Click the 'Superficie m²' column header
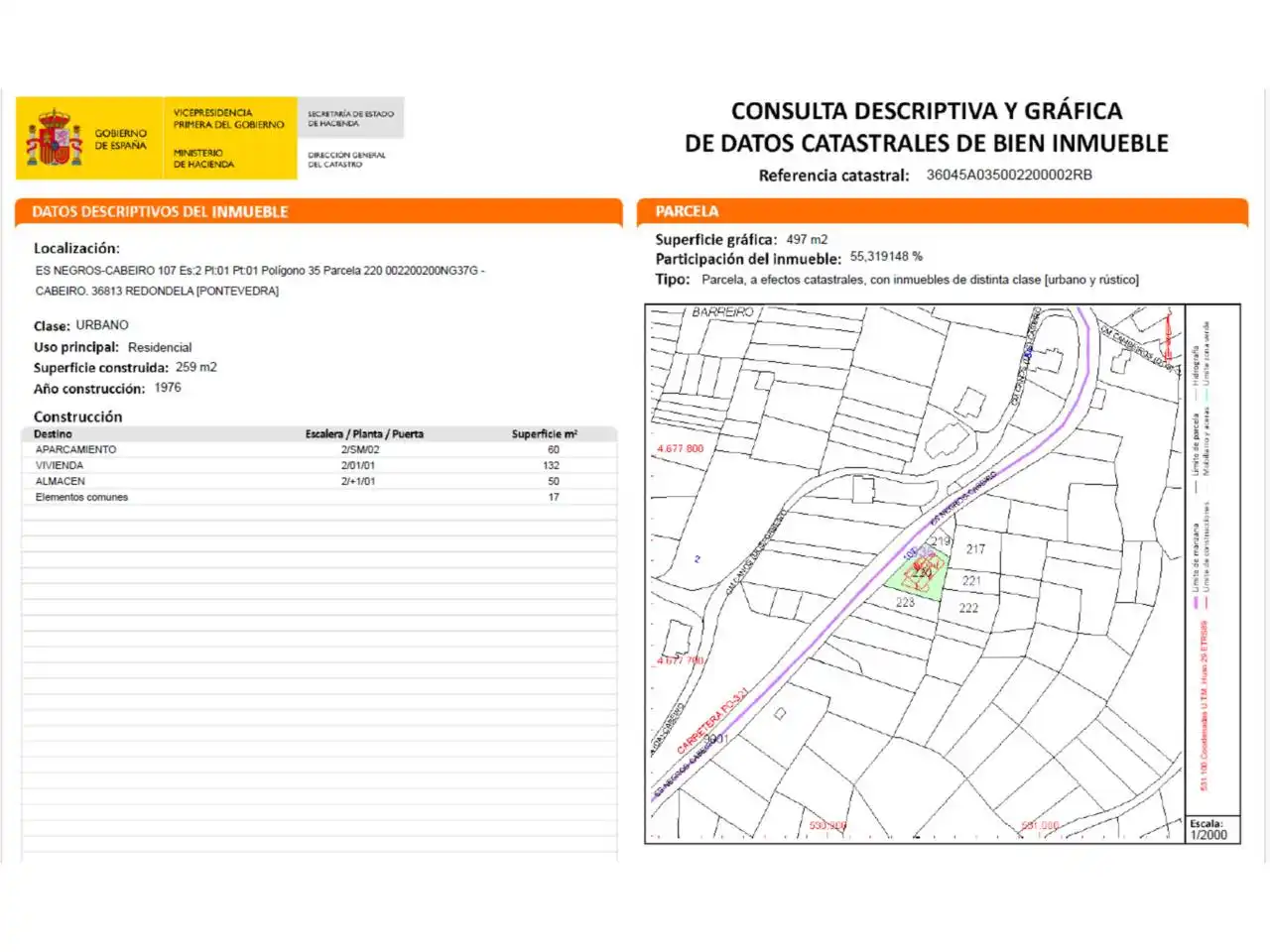This screenshot has height=952, width=1270. (x=545, y=434)
